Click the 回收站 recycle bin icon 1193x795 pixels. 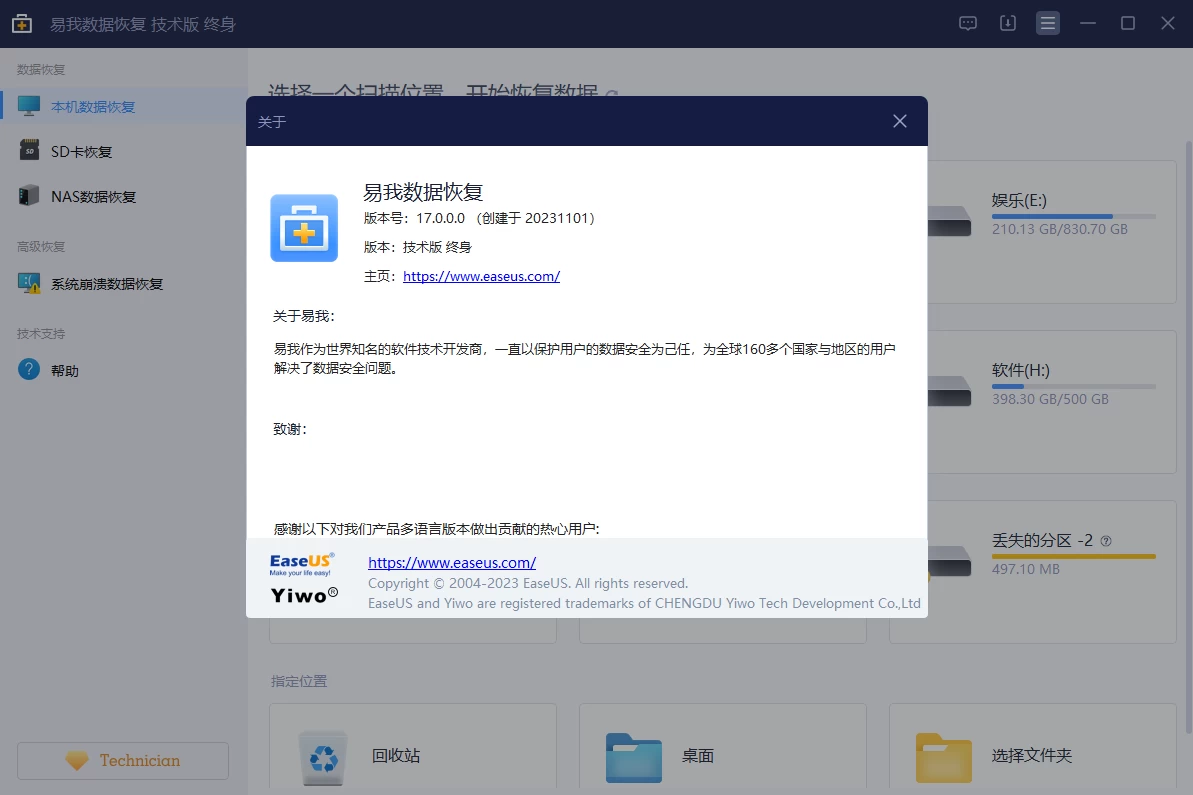click(x=323, y=757)
